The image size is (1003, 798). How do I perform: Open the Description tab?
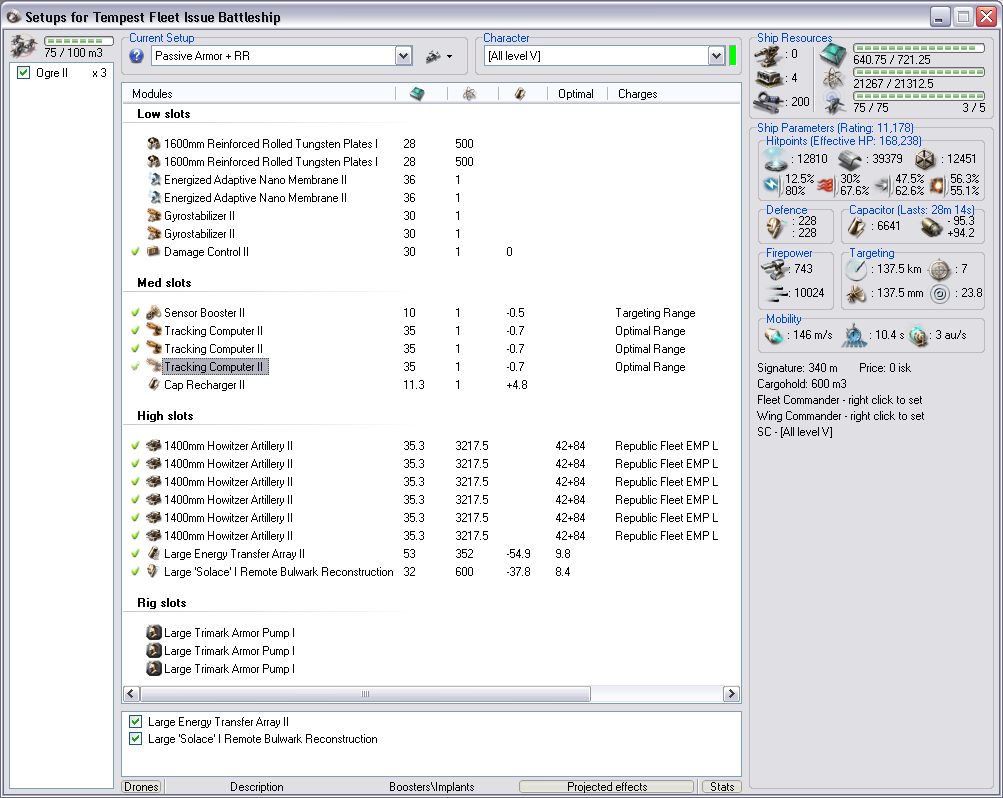257,786
